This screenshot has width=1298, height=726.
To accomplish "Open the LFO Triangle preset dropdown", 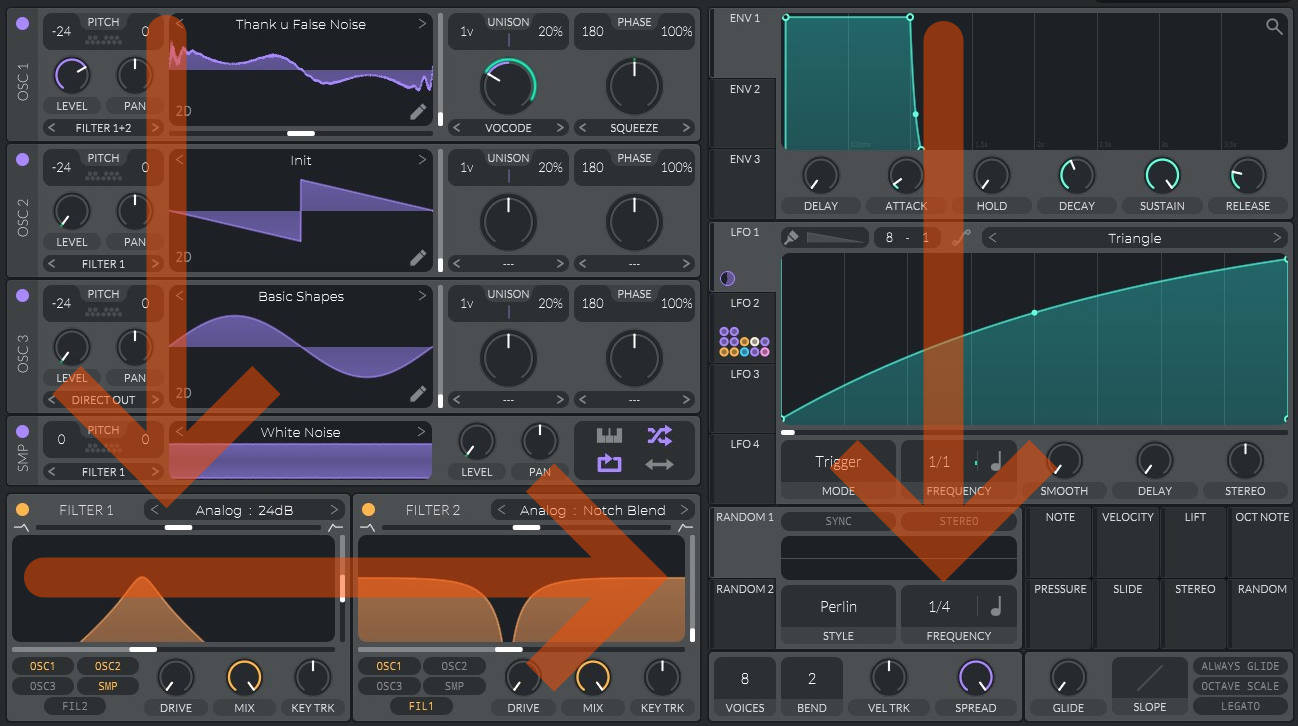I will [1134, 238].
